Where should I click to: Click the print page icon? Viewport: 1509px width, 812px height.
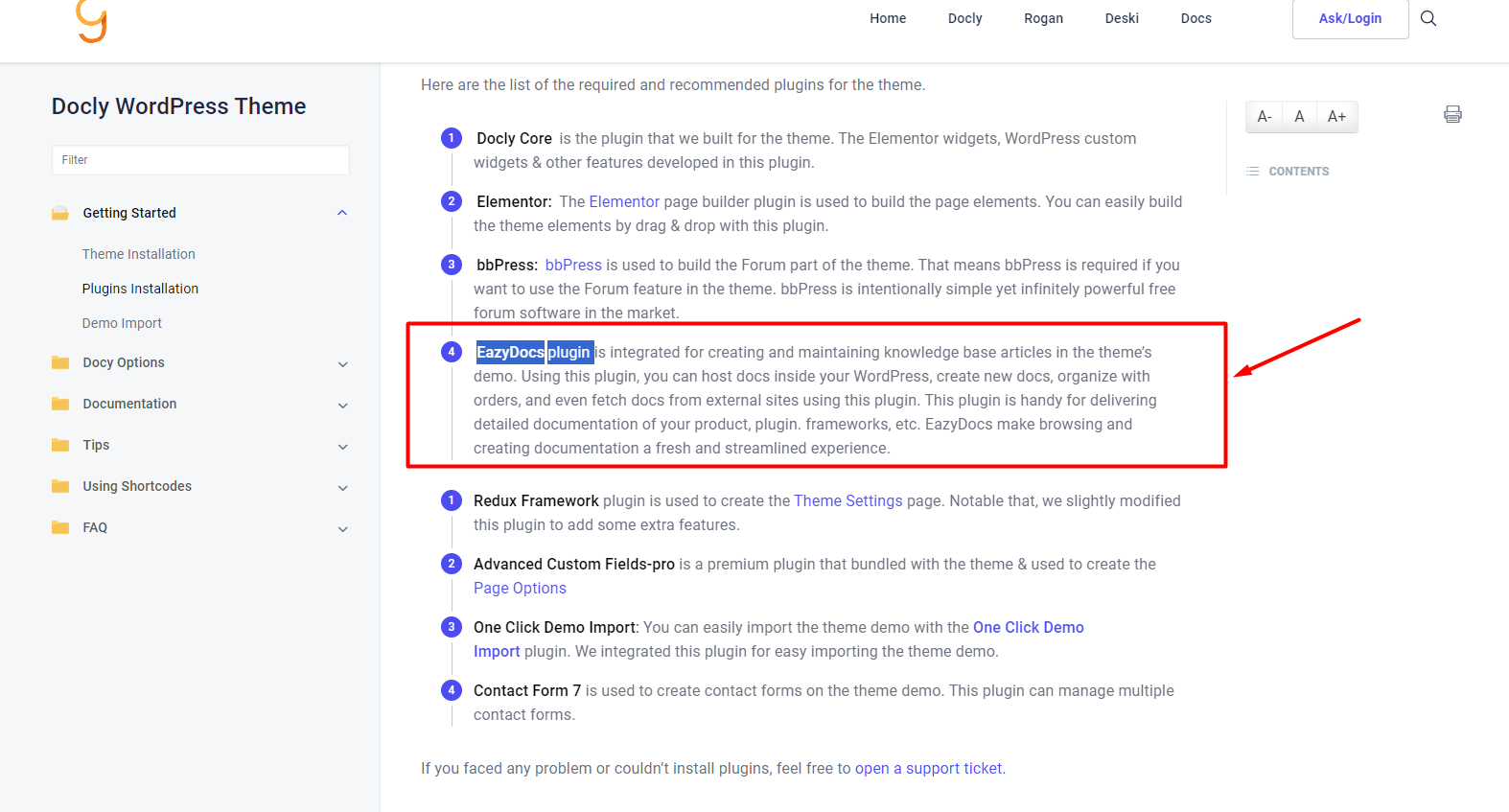(x=1452, y=114)
